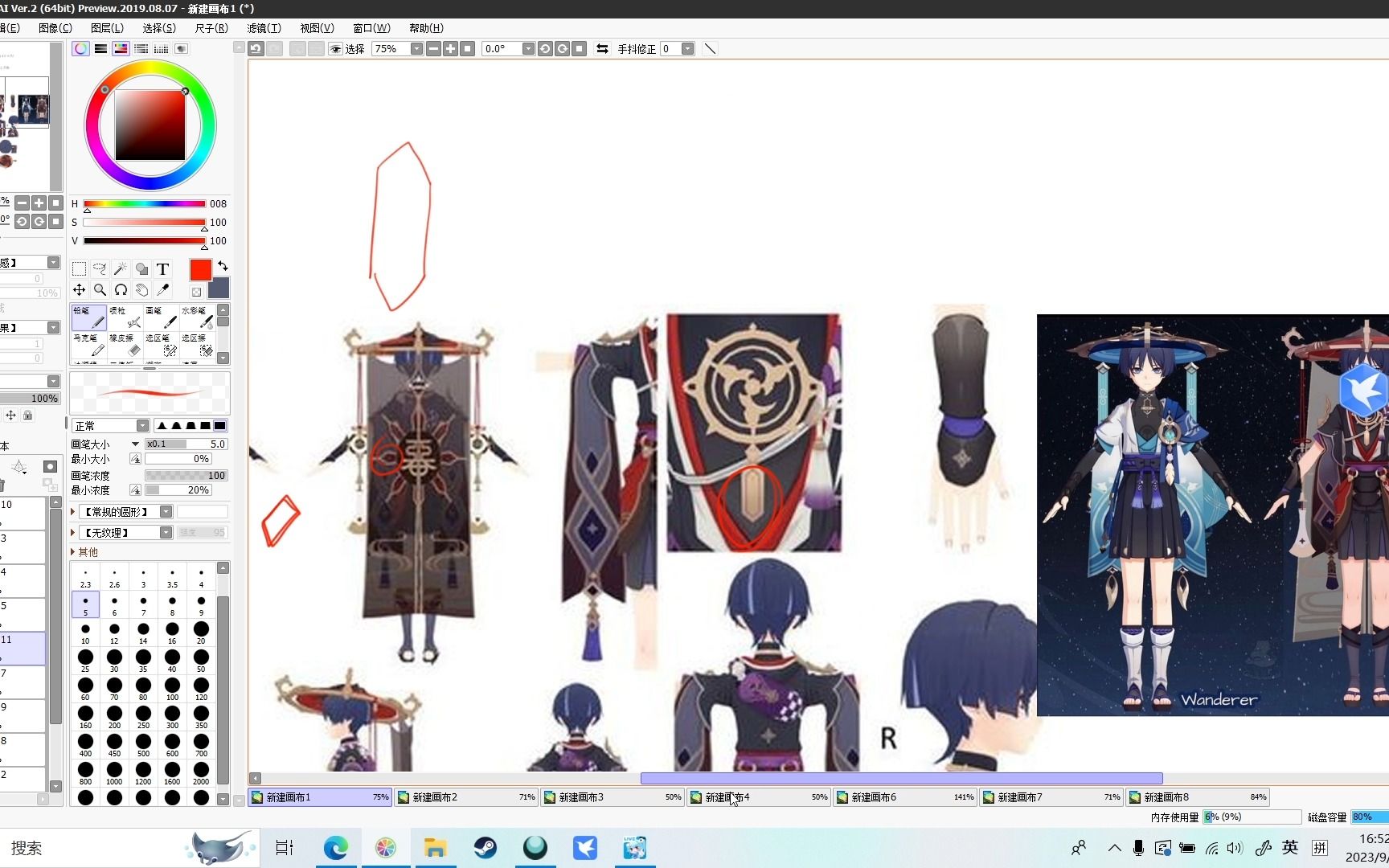
Task: Choose the 橡皮擦 eraser tool
Action: [125, 346]
